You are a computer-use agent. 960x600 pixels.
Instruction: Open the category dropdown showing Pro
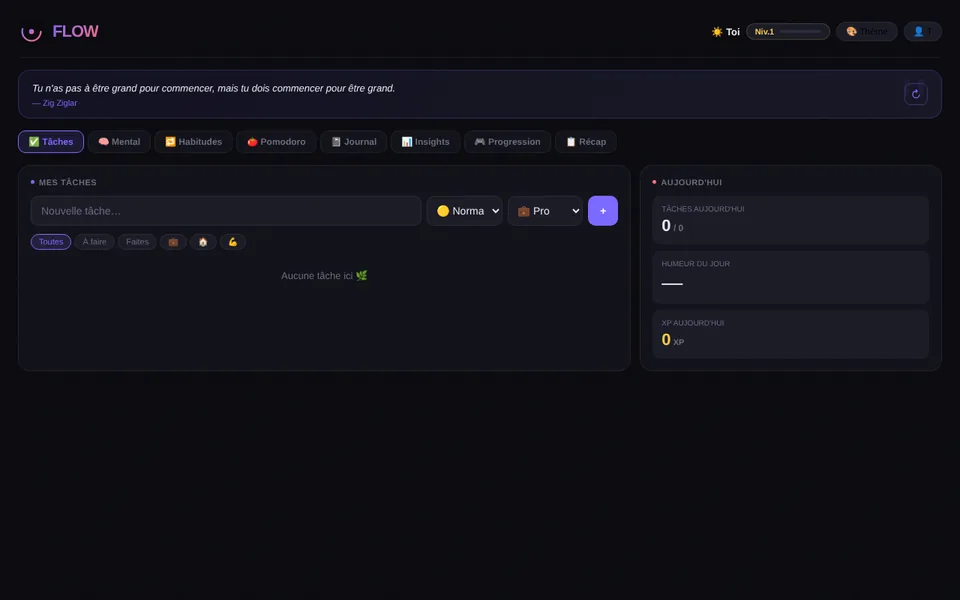point(545,211)
